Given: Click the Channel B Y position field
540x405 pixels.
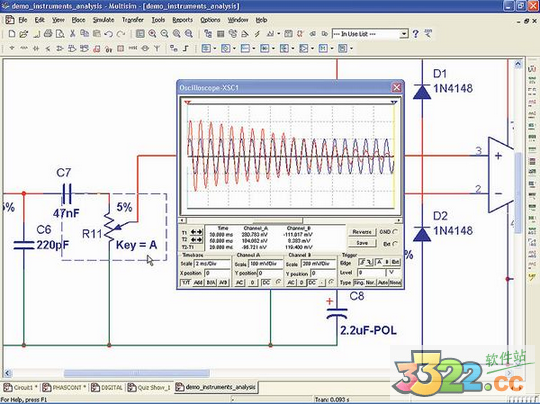Looking at the screenshot, I should click(x=323, y=273).
